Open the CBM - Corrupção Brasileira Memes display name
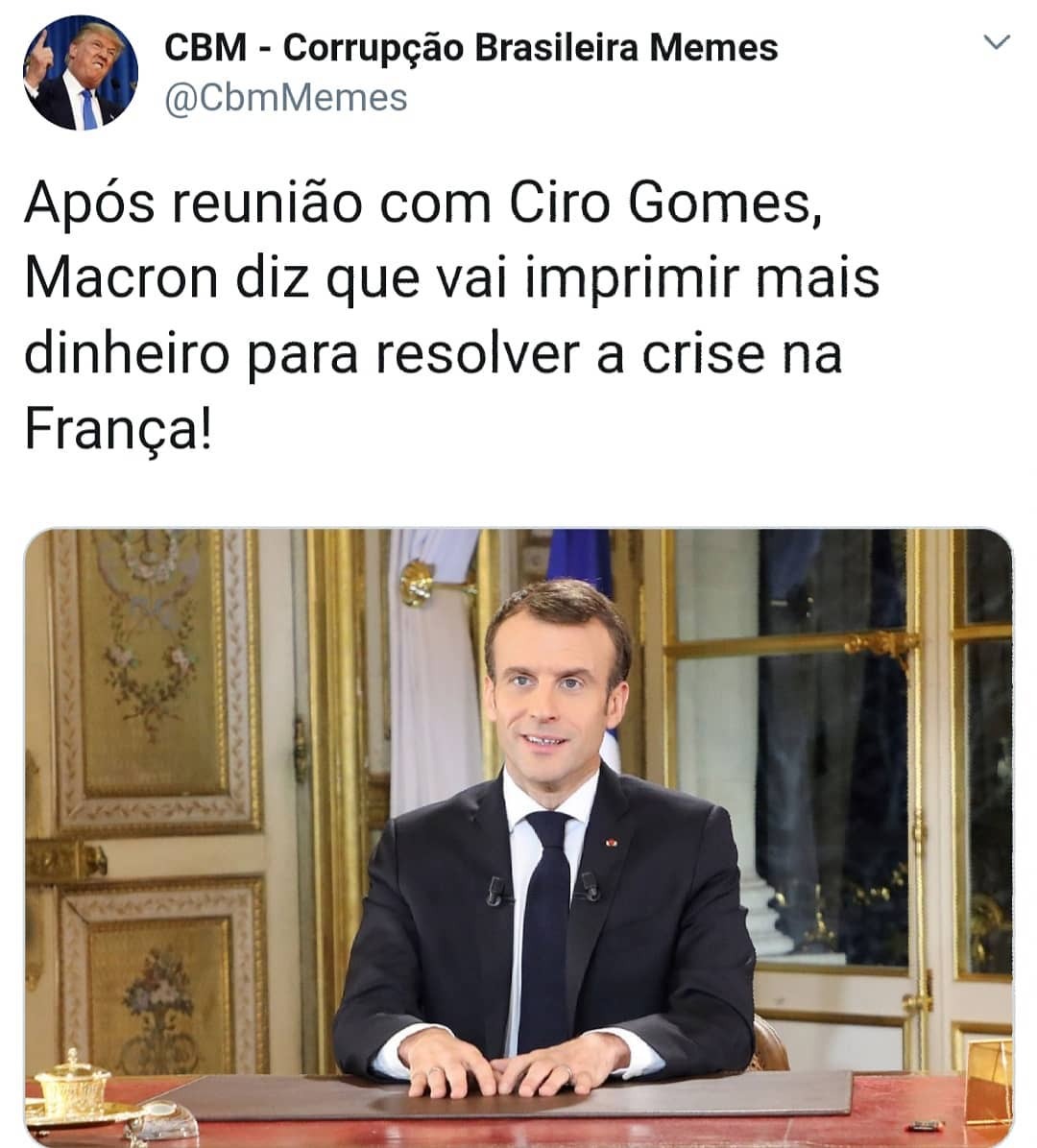 tap(470, 48)
